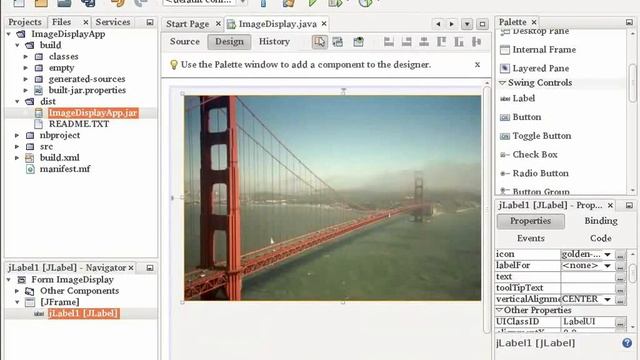640x360 pixels.
Task: Show the Binding category
Action: pos(601,221)
